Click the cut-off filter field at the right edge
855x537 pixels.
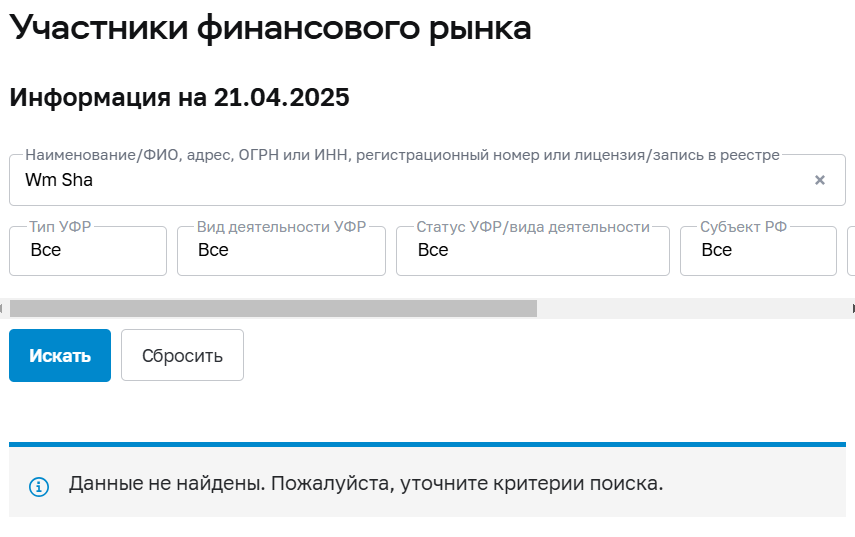coord(850,250)
